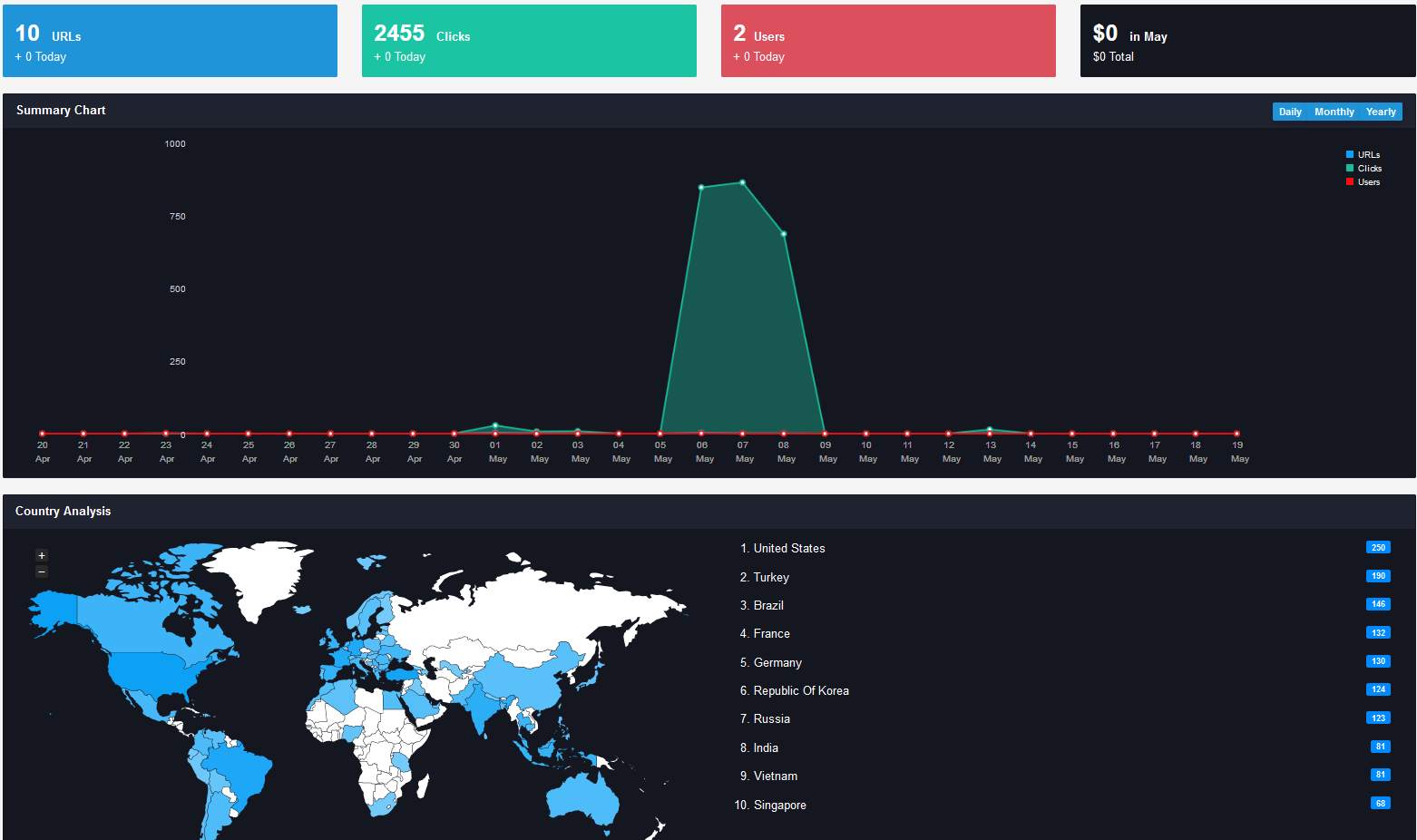Toggle the URLs series in the chart legend

coord(1363,155)
